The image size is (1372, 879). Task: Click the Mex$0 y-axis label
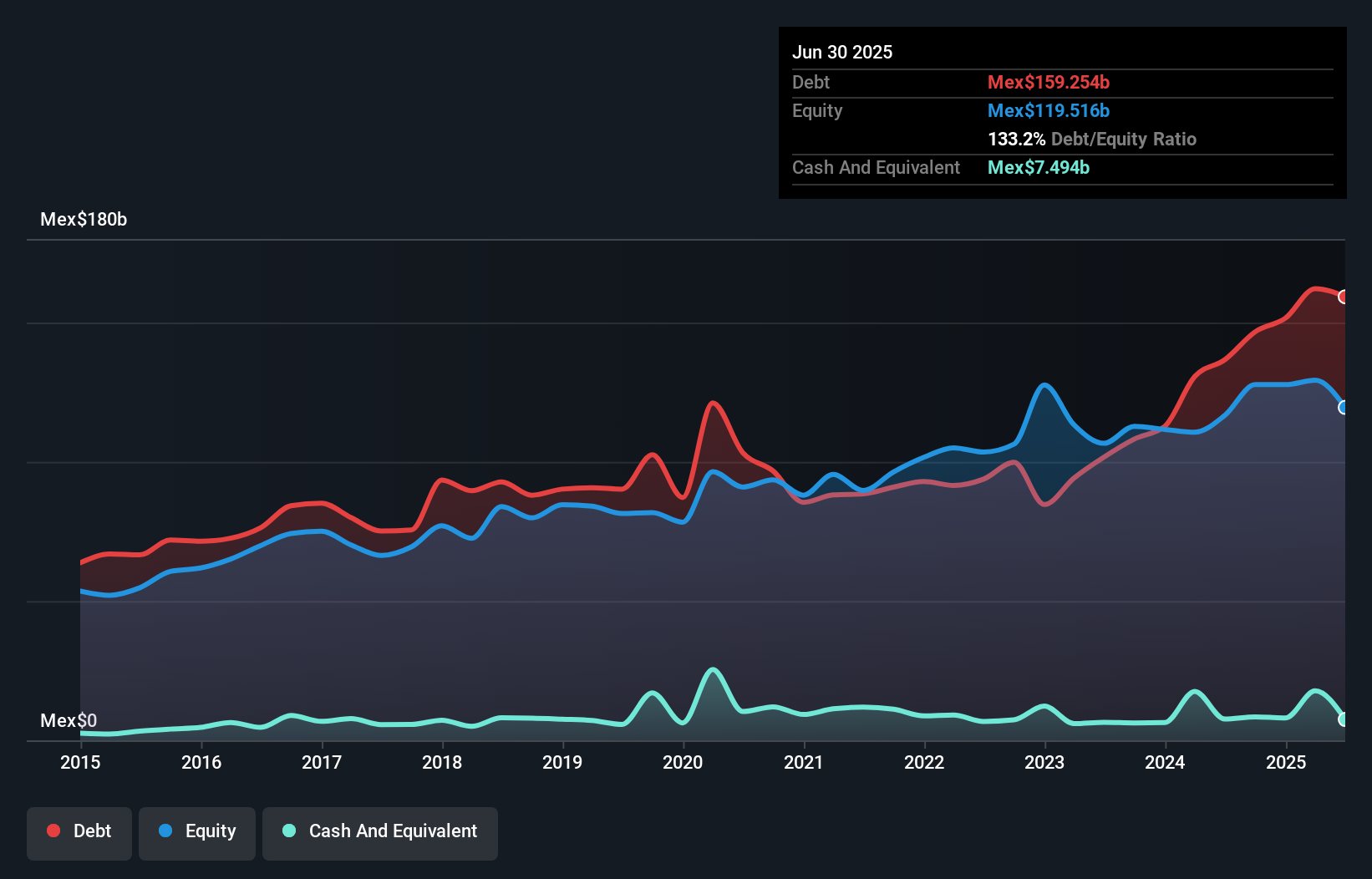(x=69, y=720)
